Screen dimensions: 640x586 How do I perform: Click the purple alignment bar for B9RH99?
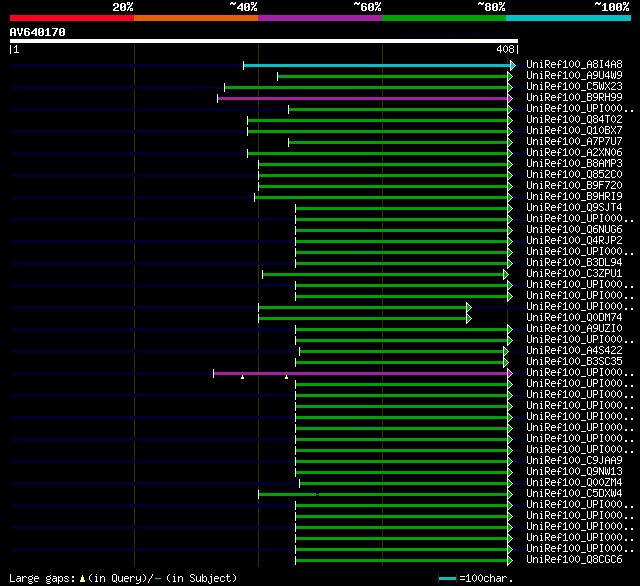pyautogui.click(x=362, y=98)
